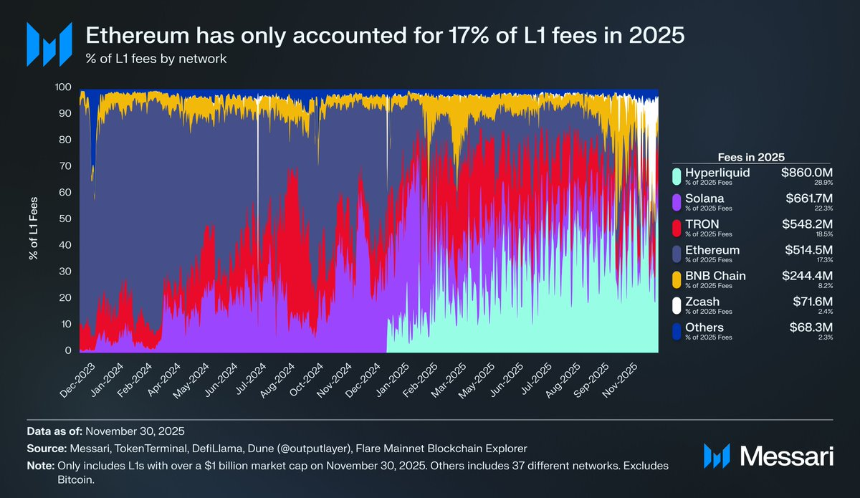The width and height of the screenshot is (860, 498).
Task: Select the Solana purple legend swatch
Action: point(677,202)
